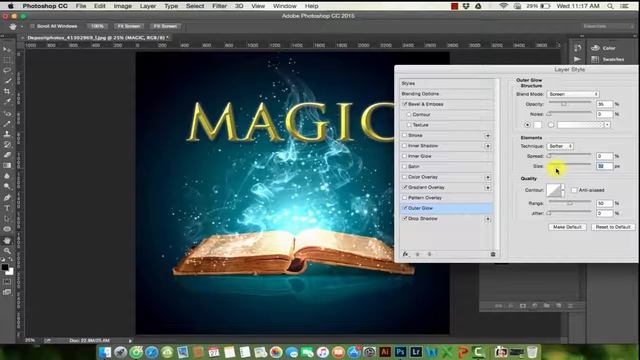Select the Zoom tool in toolbox
640x360 pixels.
coord(7,251)
